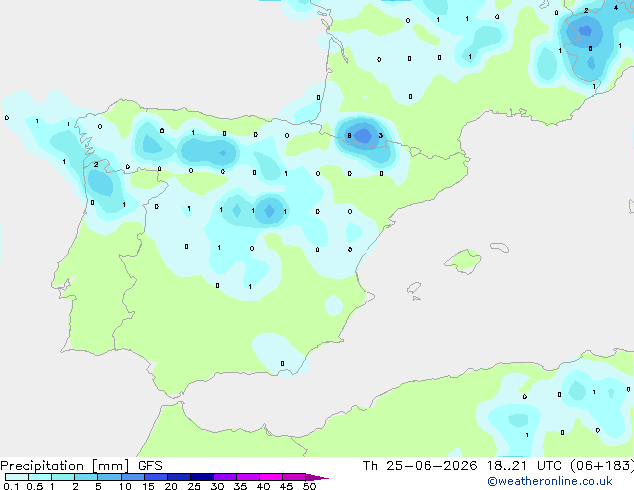Click the value "4" in the top-right corner
Viewport: 634px width, 490px height.
616,7
